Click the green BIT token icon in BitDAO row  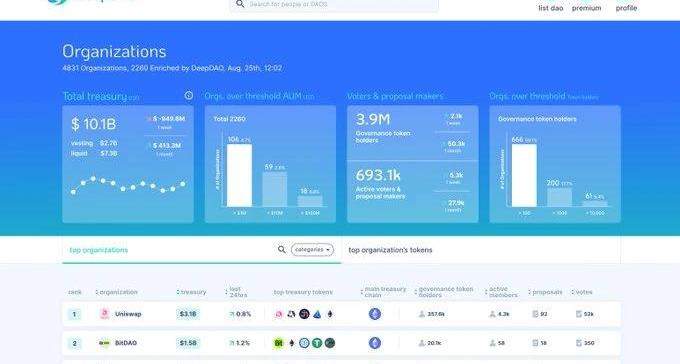pos(278,343)
